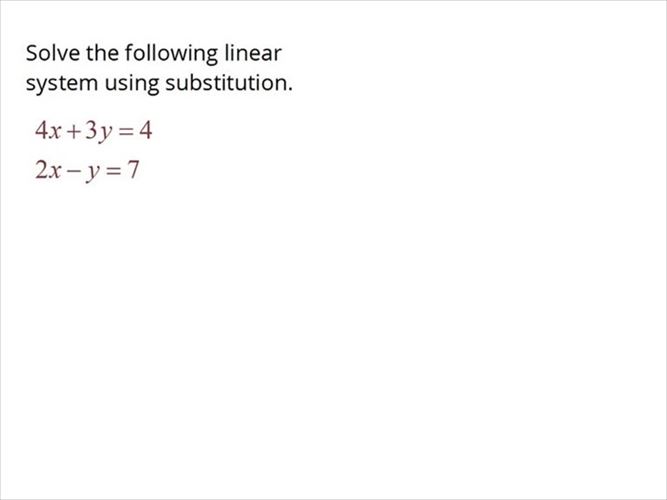Viewport: 667px width, 500px height.
Task: Click the word "the" in the first line
Action: click(x=103, y=53)
